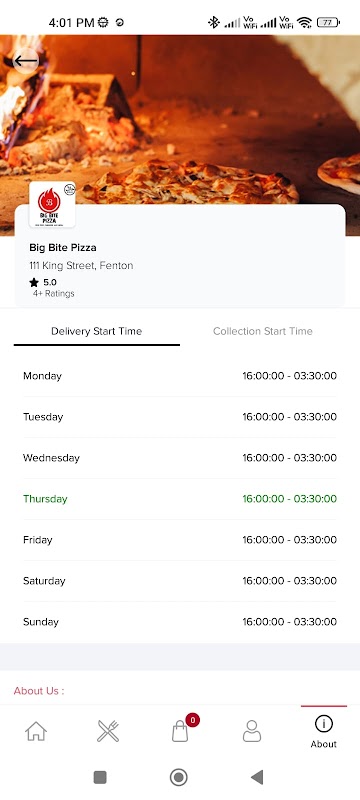Open the menu fork and knife icon
This screenshot has width=360, height=800.
pyautogui.click(x=108, y=731)
